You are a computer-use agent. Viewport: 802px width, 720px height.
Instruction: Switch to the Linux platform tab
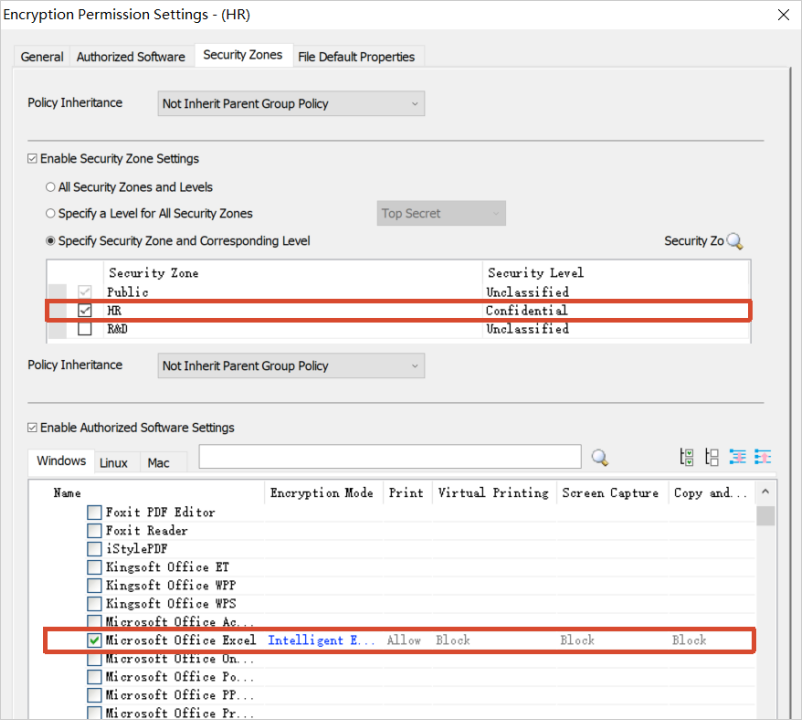coord(114,463)
